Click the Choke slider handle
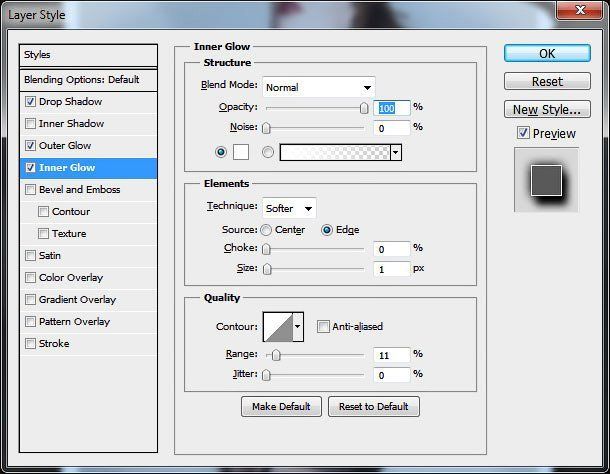 click(266, 249)
